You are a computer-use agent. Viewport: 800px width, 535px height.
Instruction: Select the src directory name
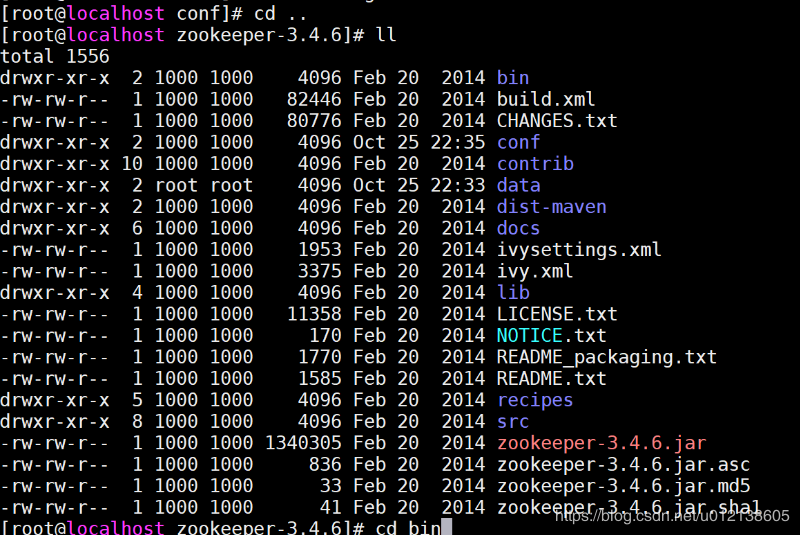513,421
